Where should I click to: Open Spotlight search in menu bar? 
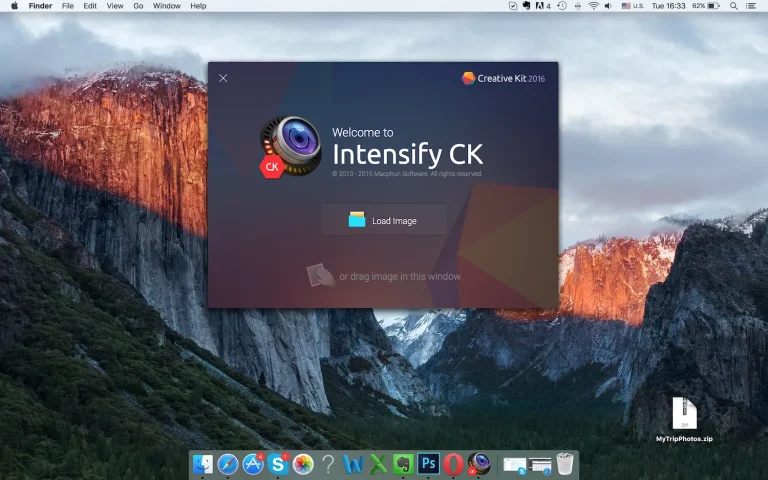click(x=735, y=6)
